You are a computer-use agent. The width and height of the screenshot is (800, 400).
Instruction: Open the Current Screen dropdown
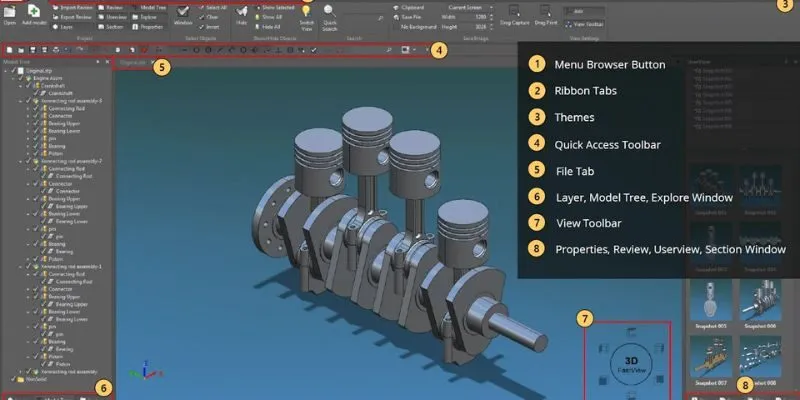coord(470,7)
